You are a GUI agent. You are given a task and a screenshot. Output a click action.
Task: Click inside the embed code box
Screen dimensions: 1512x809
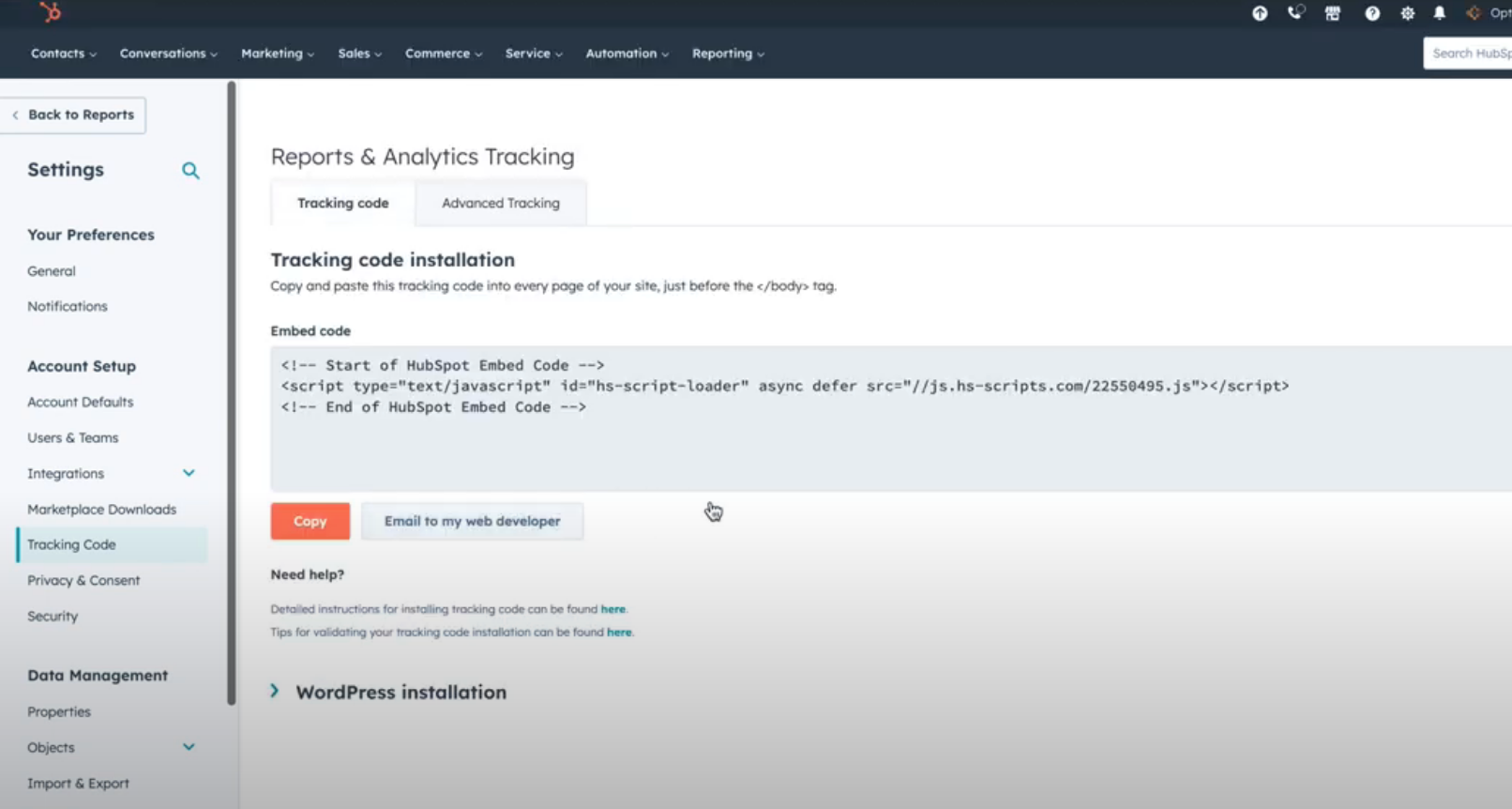[891, 419]
